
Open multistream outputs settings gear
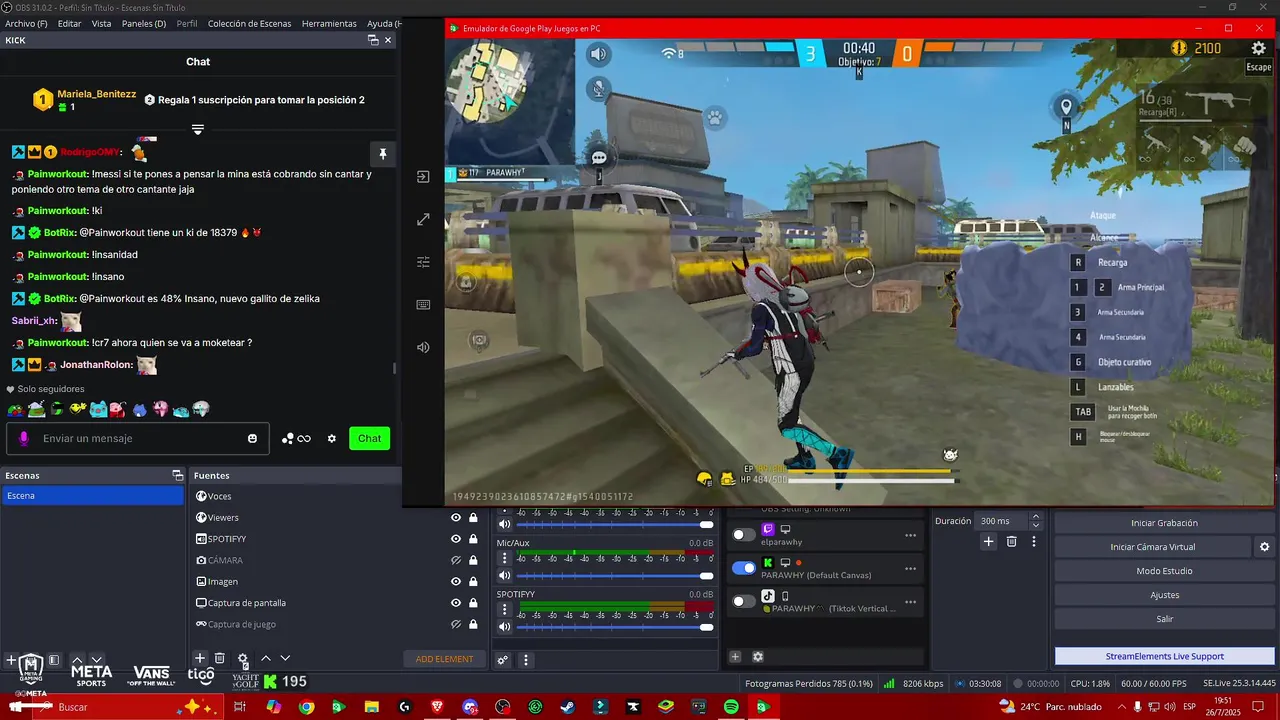758,657
